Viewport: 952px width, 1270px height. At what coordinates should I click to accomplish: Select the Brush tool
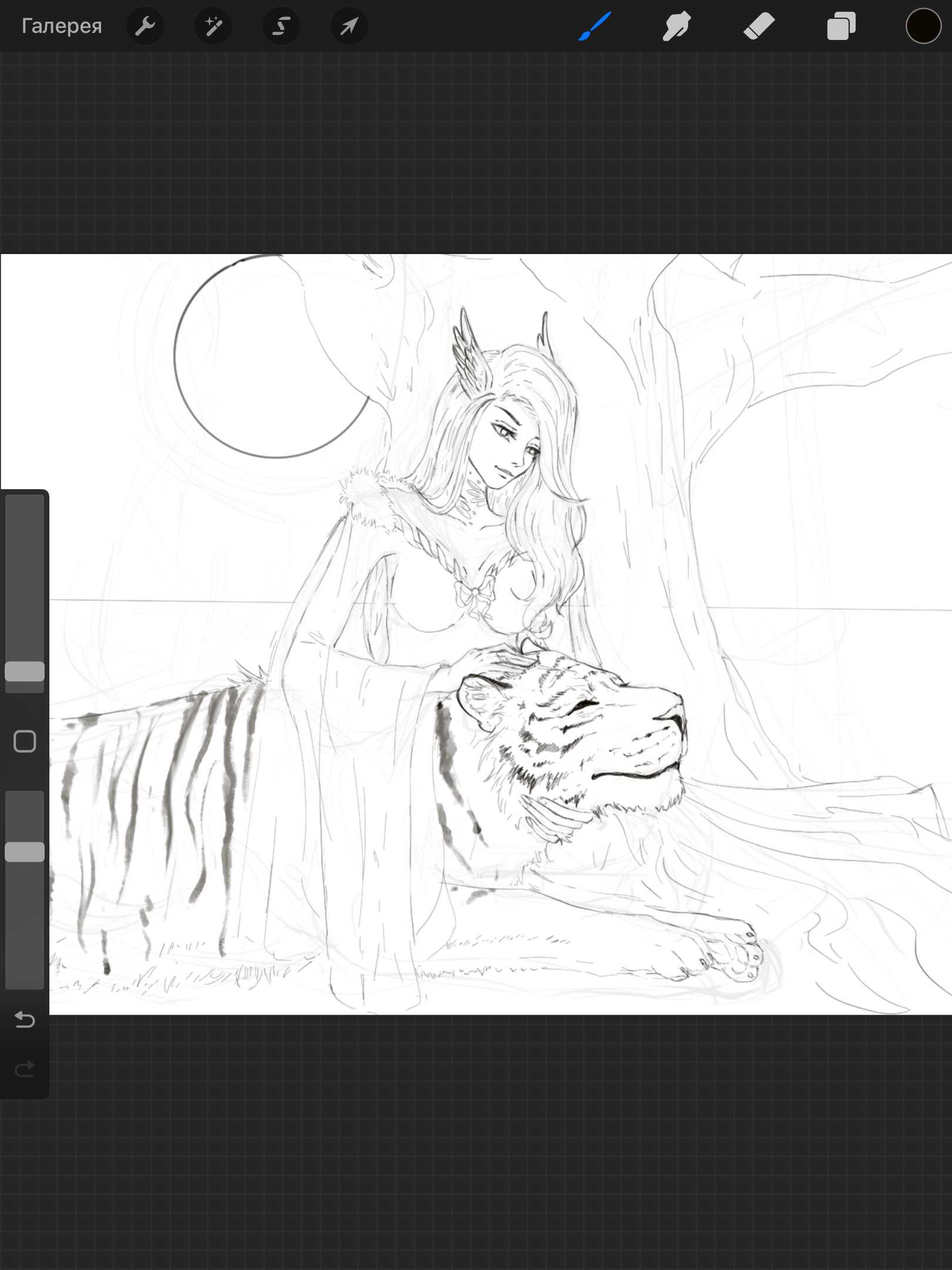click(595, 26)
